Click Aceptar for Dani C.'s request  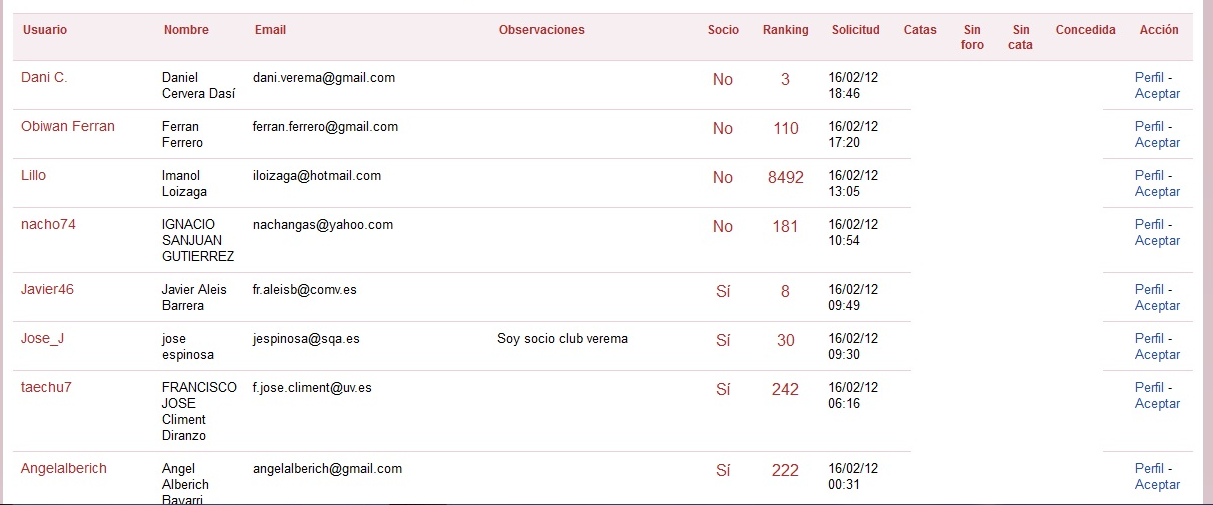click(1157, 93)
